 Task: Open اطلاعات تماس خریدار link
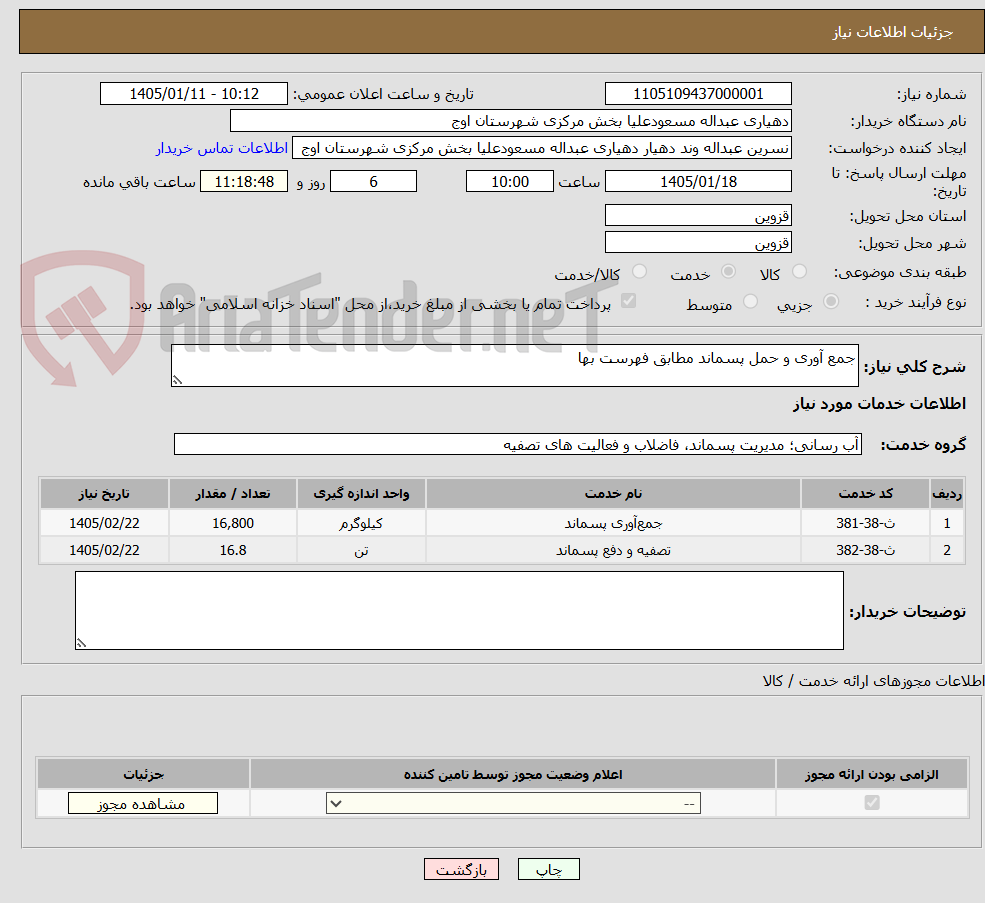(222, 148)
